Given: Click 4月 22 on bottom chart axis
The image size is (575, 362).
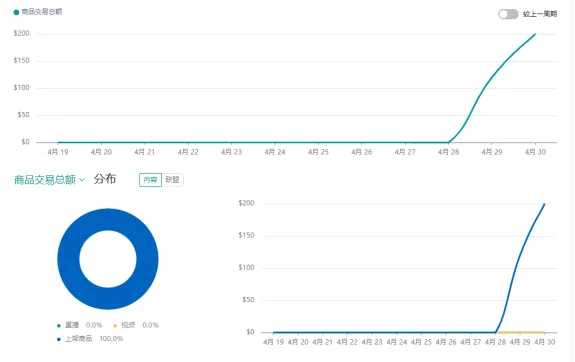Looking at the screenshot, I should click(347, 342).
